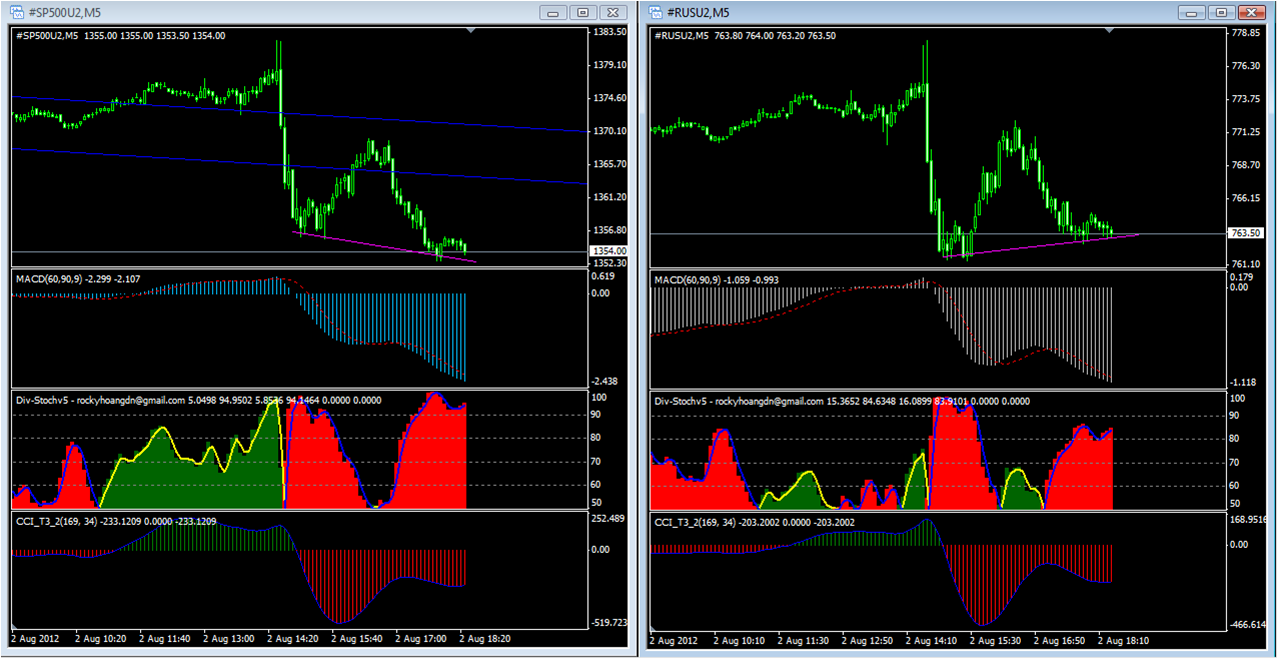The width and height of the screenshot is (1278, 660).
Task: Click the 1370.10 price scale value
Action: click(609, 131)
